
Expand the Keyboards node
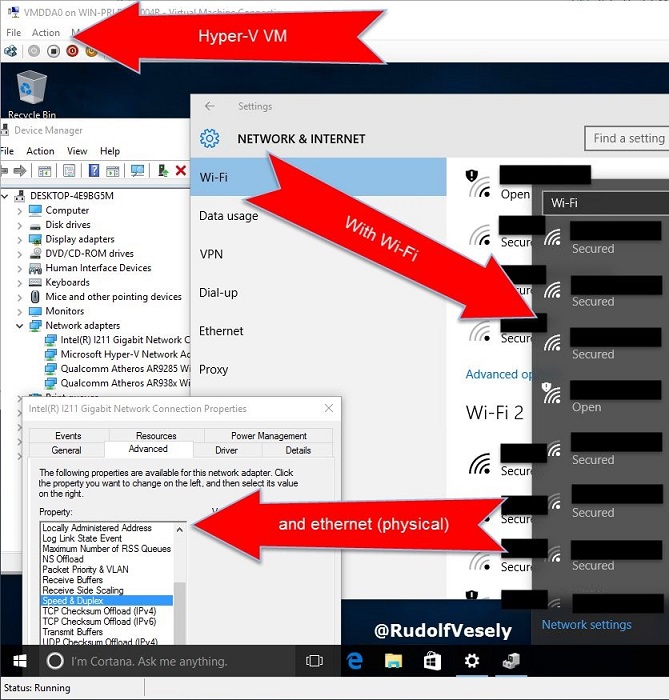19,283
